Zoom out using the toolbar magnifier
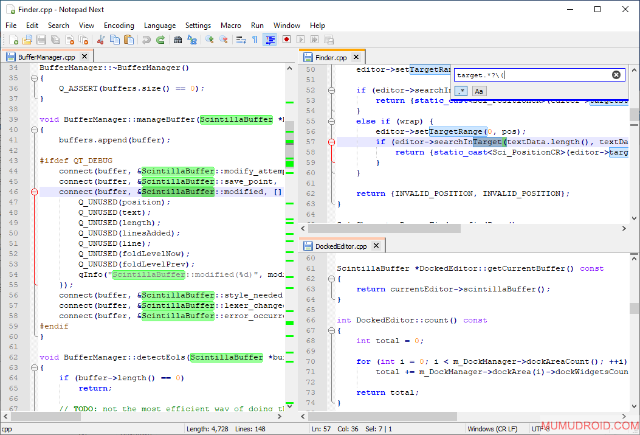The width and height of the screenshot is (640, 435). coord(223,40)
